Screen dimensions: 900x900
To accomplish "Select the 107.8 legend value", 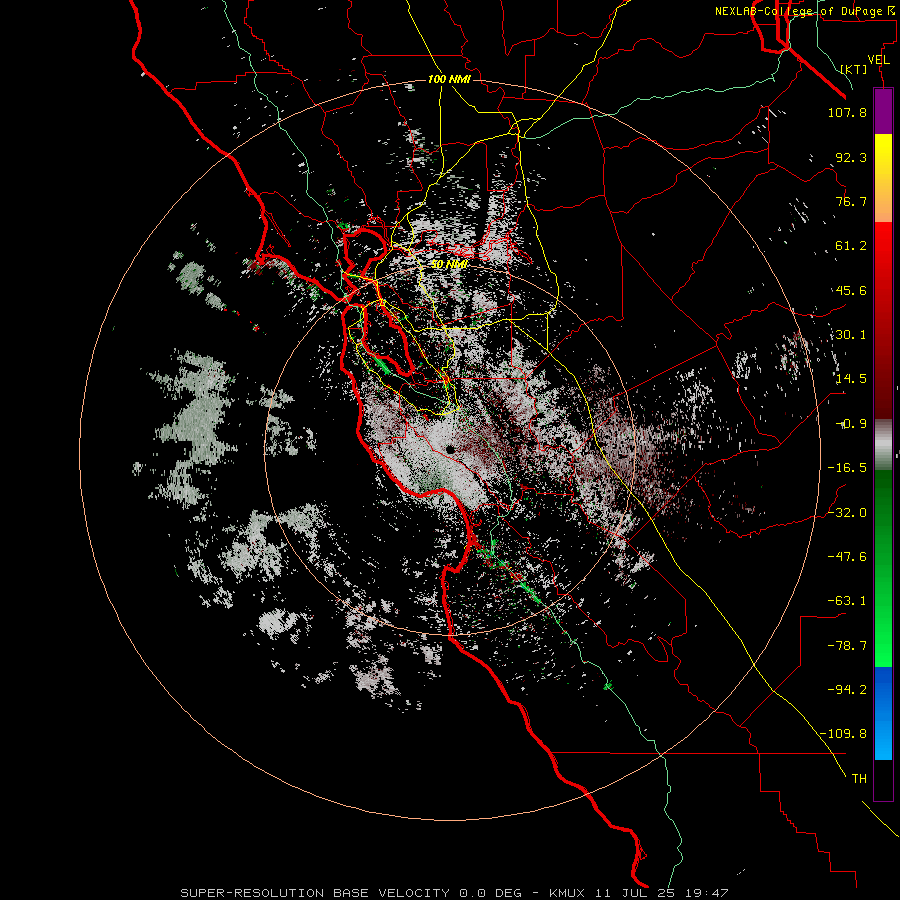I will tap(847, 112).
